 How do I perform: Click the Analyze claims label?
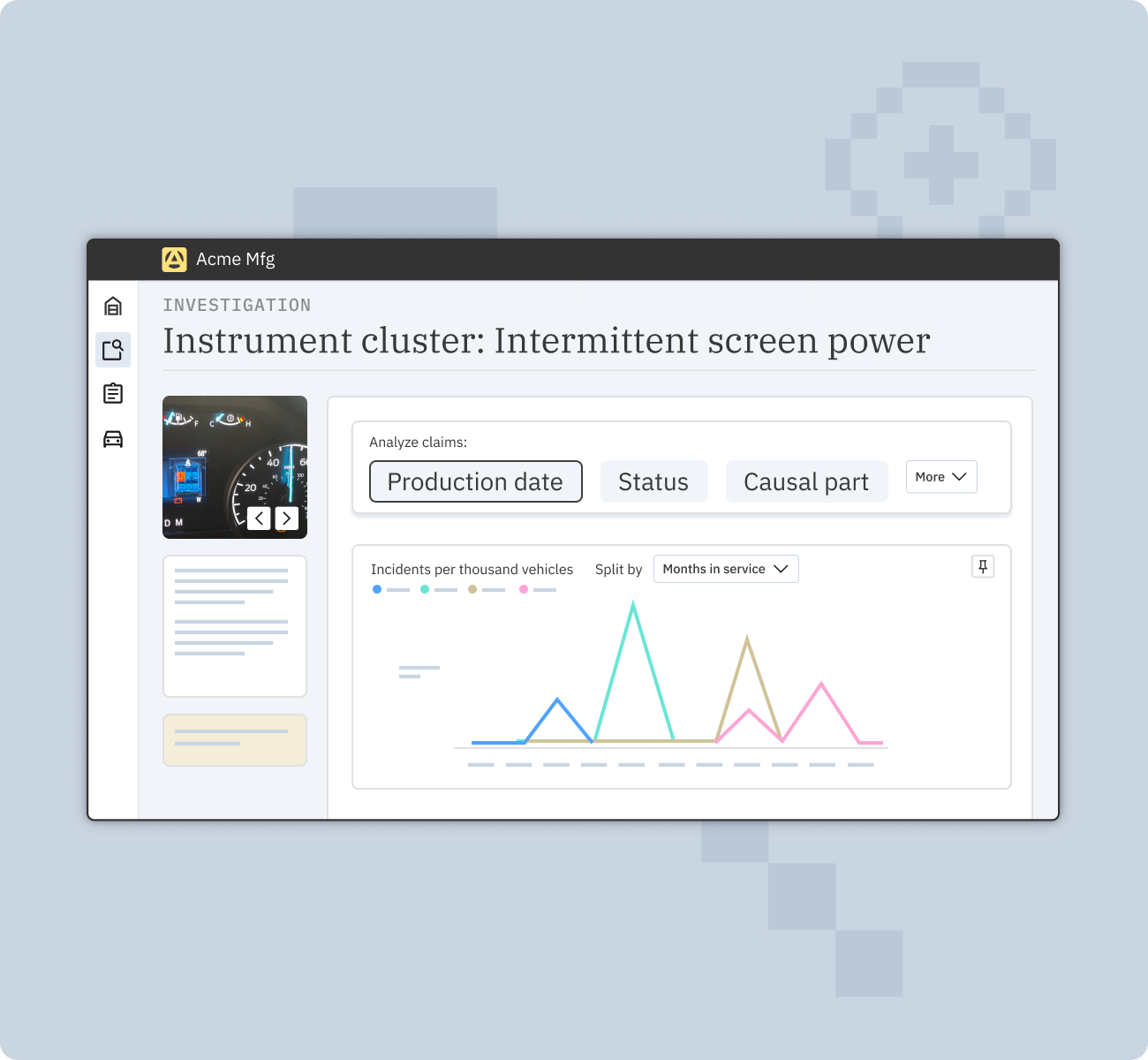pyautogui.click(x=419, y=442)
